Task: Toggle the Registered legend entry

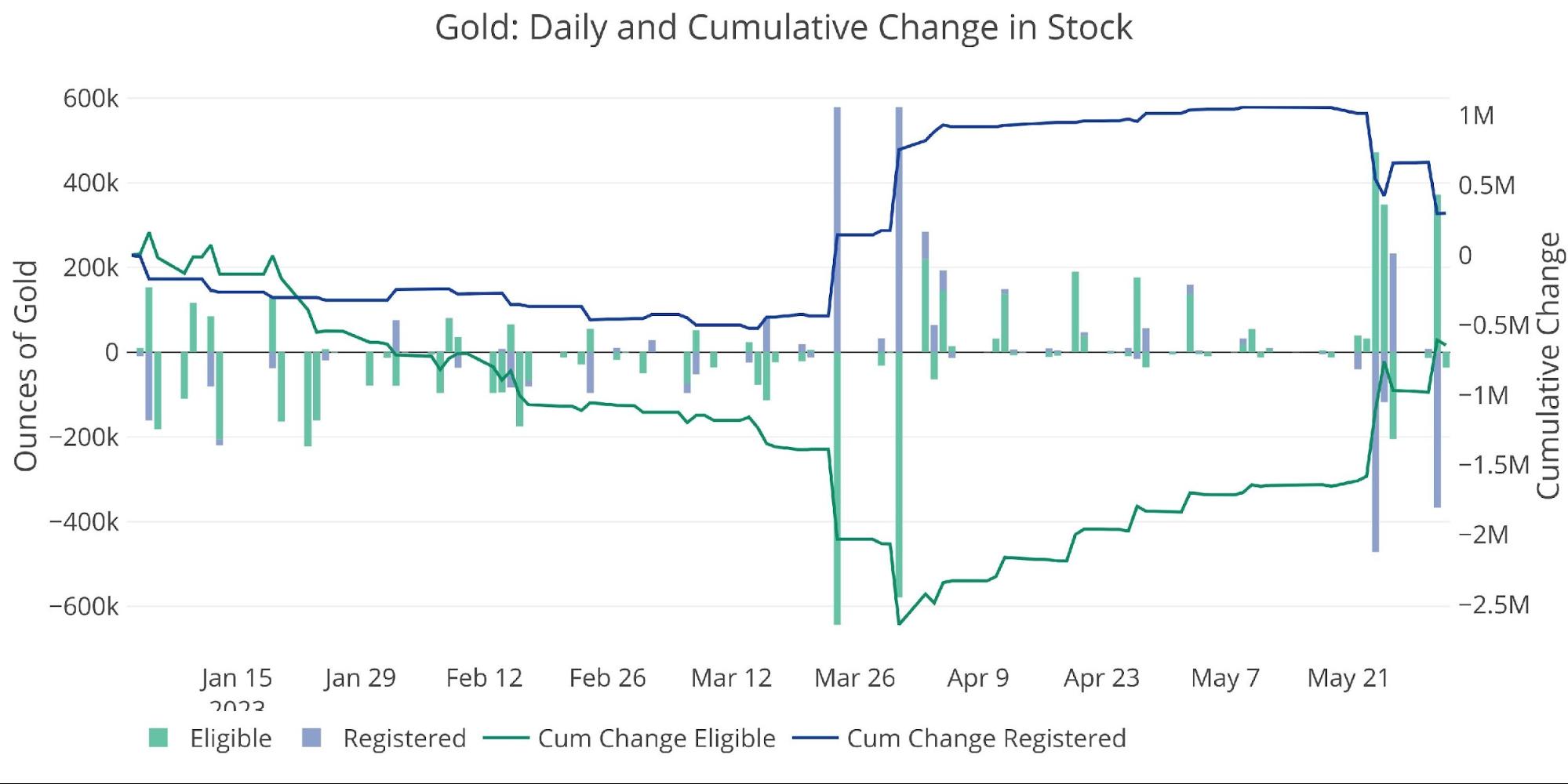Action: click(404, 739)
